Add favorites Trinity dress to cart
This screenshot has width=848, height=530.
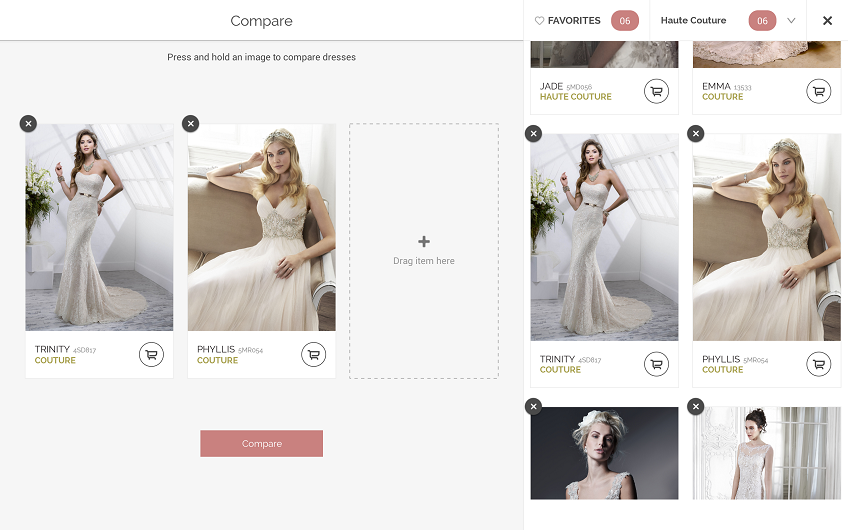click(x=657, y=365)
